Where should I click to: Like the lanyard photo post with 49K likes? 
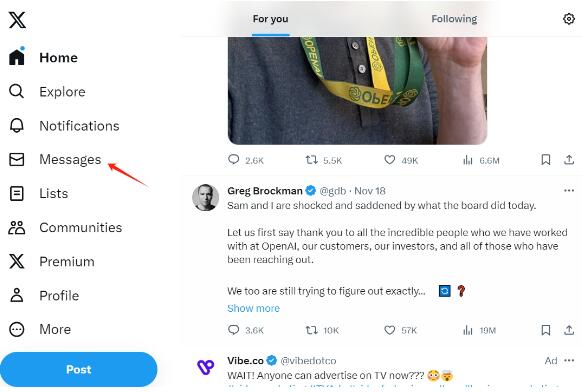click(x=389, y=160)
